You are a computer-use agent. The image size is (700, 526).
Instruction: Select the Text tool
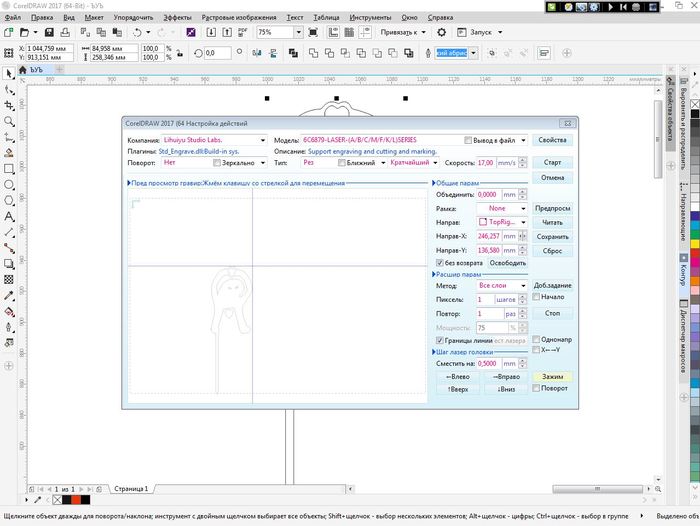pyautogui.click(x=9, y=217)
